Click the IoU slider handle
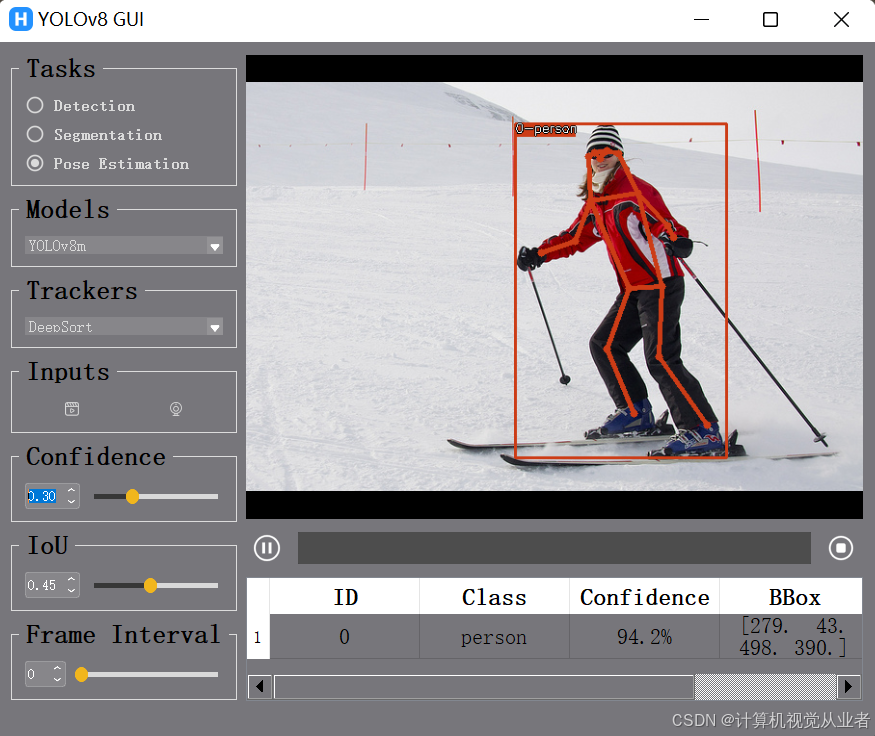This screenshot has height=736, width=875. point(150,585)
